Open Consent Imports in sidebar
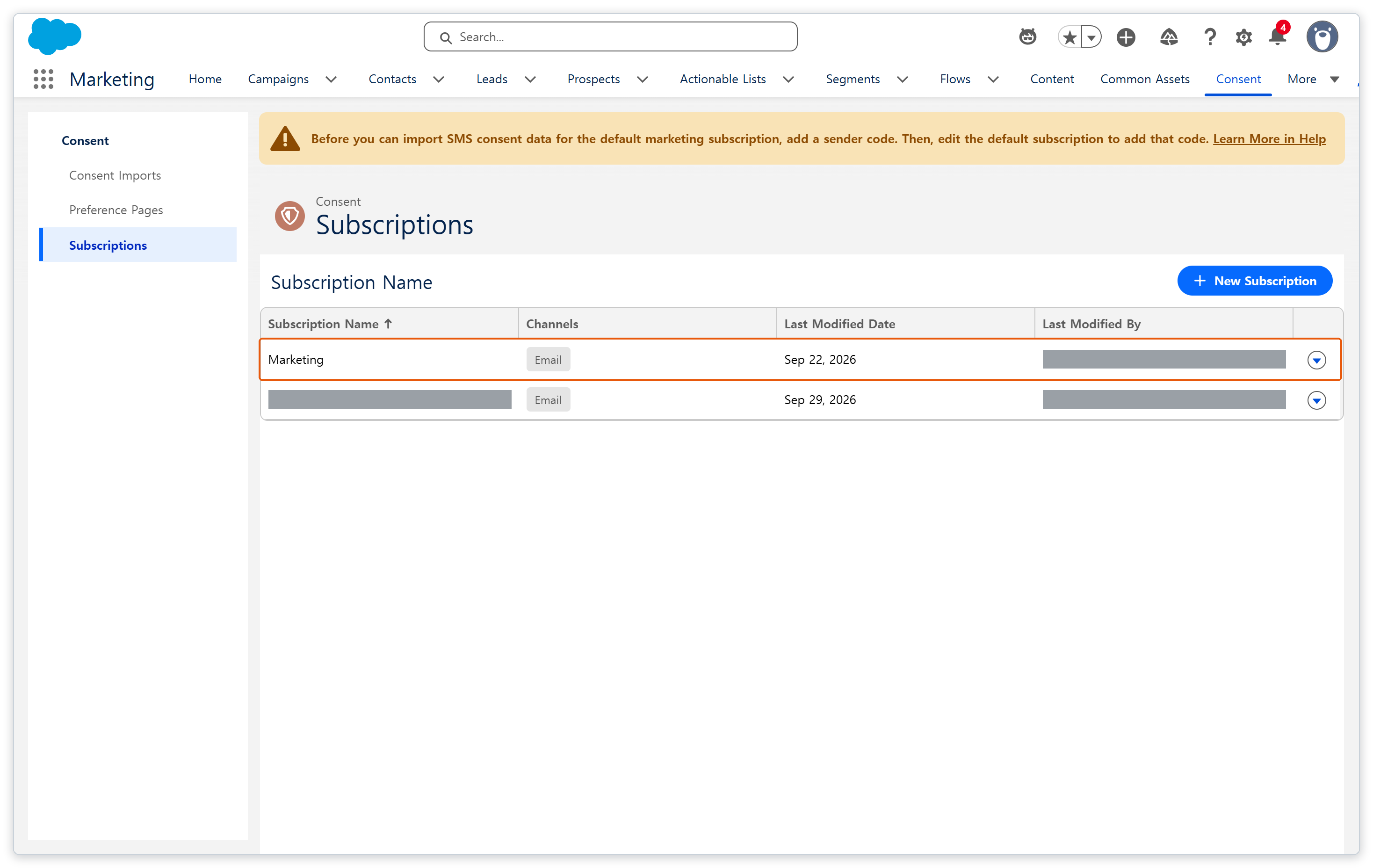The height and width of the screenshot is (868, 1373). click(x=115, y=175)
